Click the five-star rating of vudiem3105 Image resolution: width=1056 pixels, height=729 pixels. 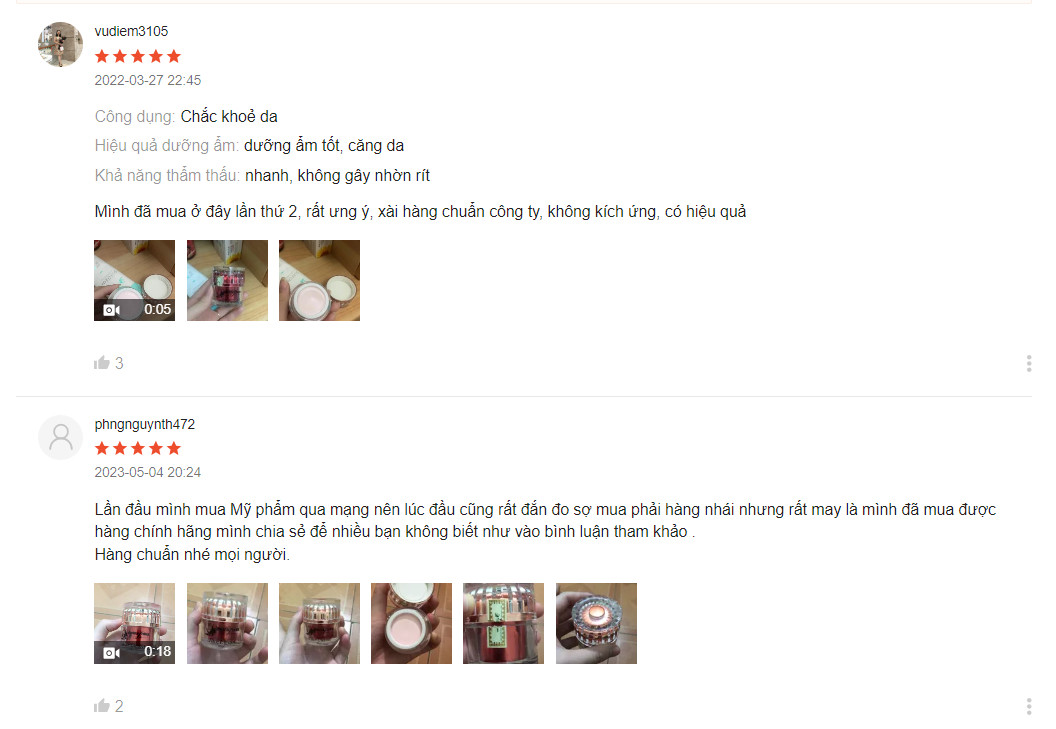click(x=138, y=56)
